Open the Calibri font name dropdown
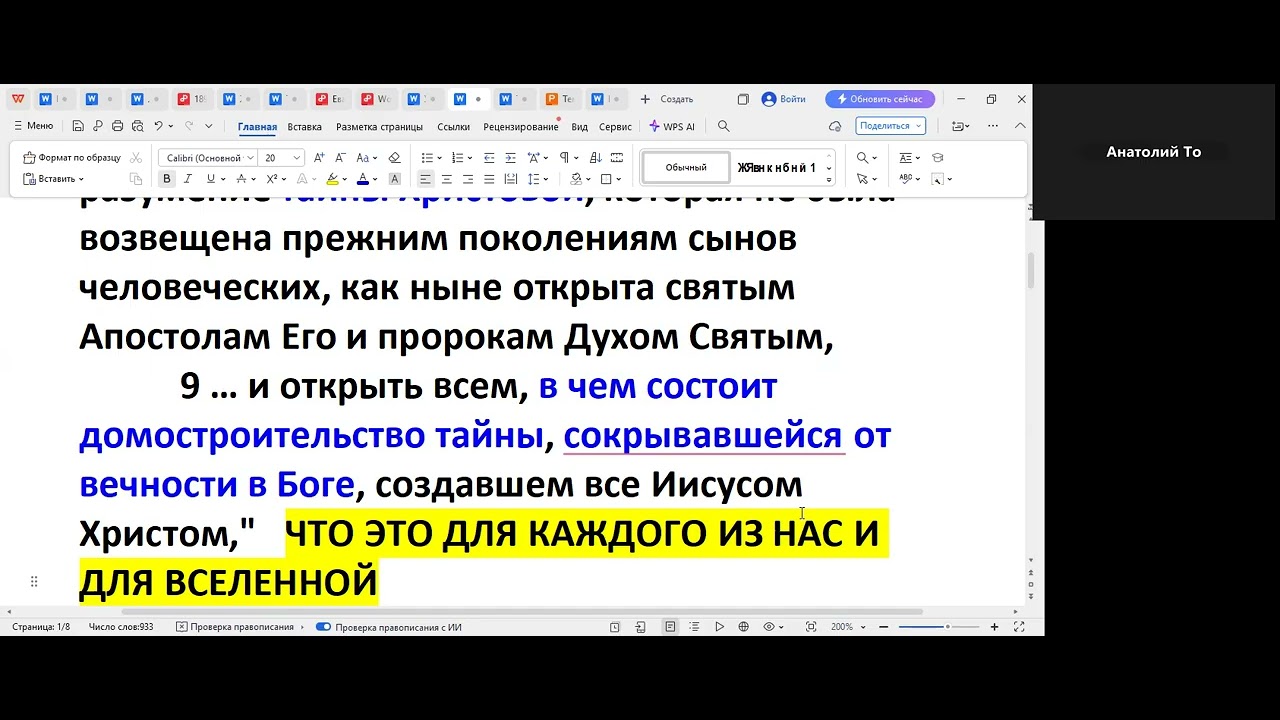This screenshot has width=1280, height=720. click(x=250, y=158)
